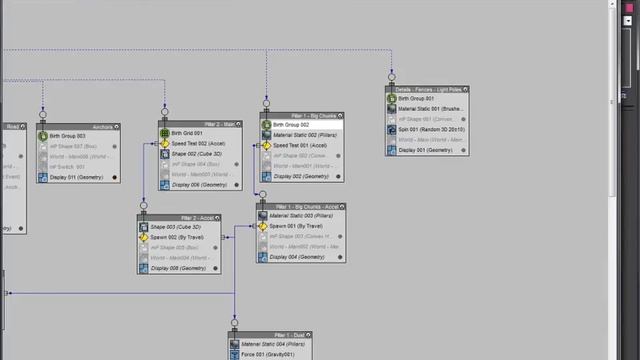The image size is (640, 360).
Task: Click the Force 001 (Gravity001) icon
Action: (235, 355)
